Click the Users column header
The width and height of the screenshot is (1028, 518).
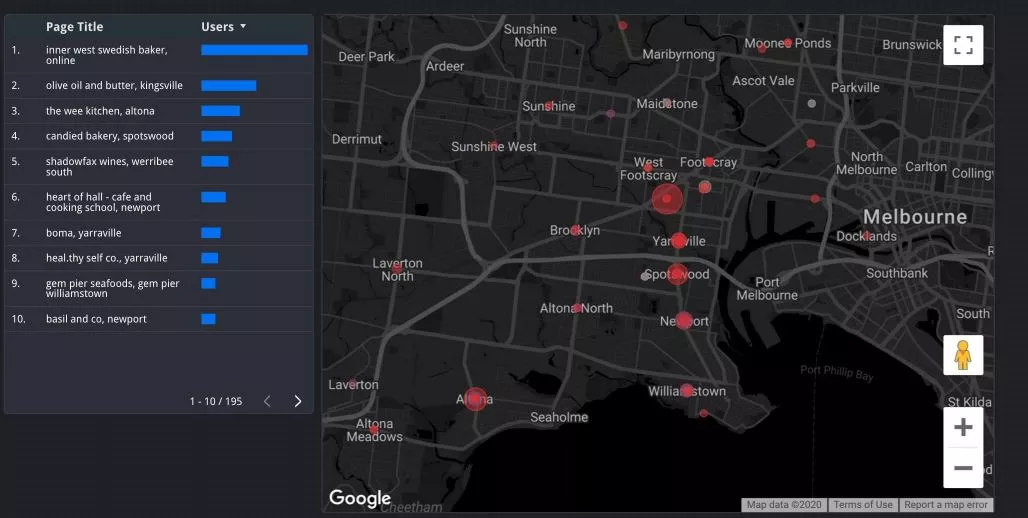(x=218, y=27)
